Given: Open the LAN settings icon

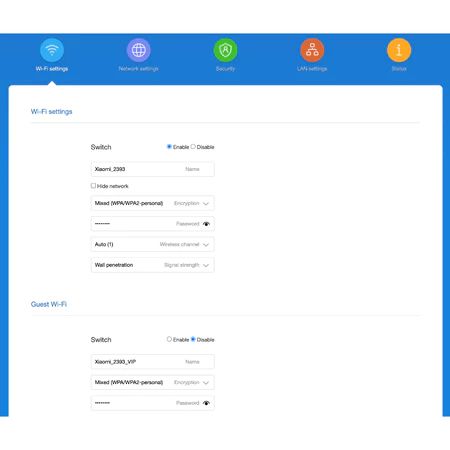Looking at the screenshot, I should click(312, 50).
